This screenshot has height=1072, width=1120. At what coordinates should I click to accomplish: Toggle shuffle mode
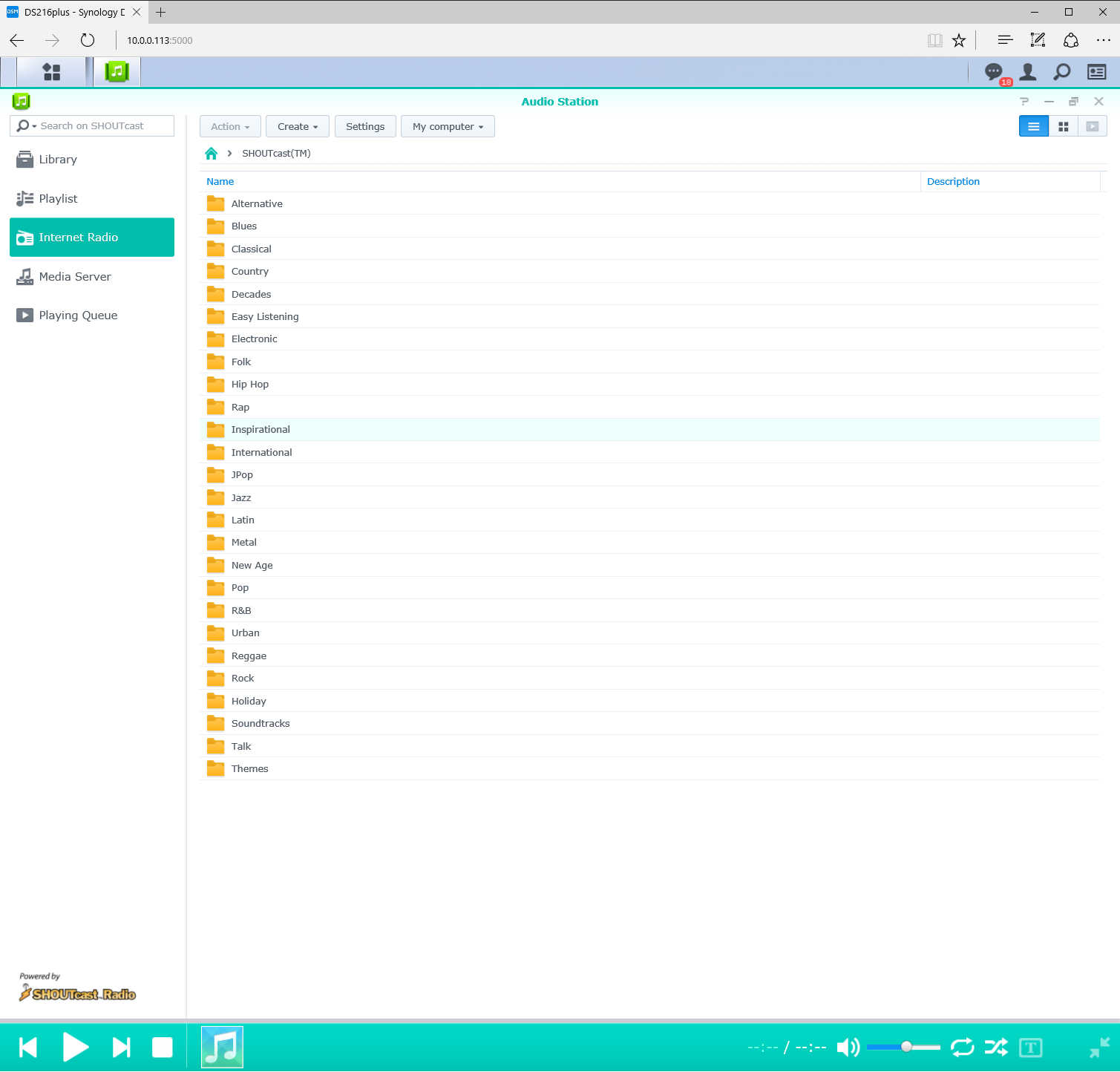point(996,1048)
